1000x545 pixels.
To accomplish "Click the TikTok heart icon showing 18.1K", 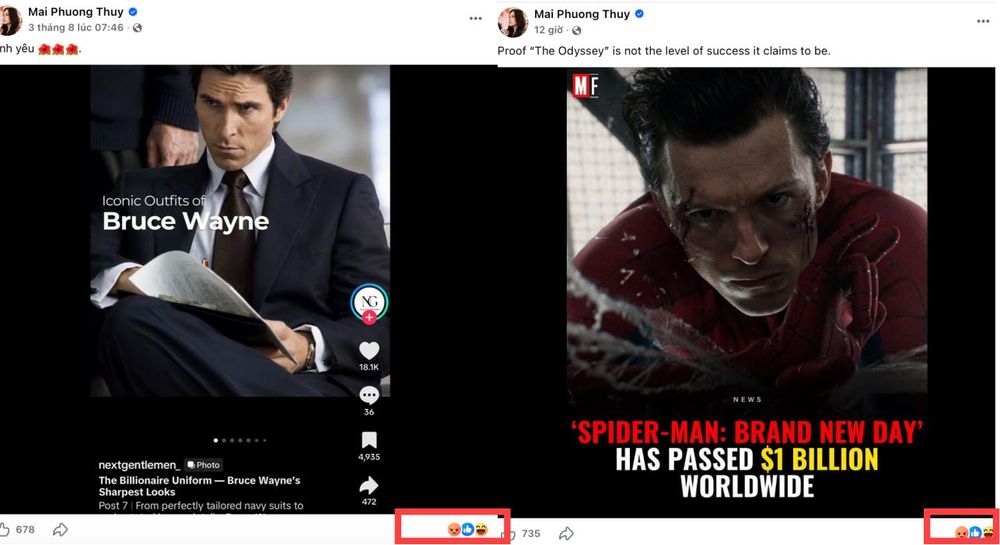I will (x=369, y=351).
